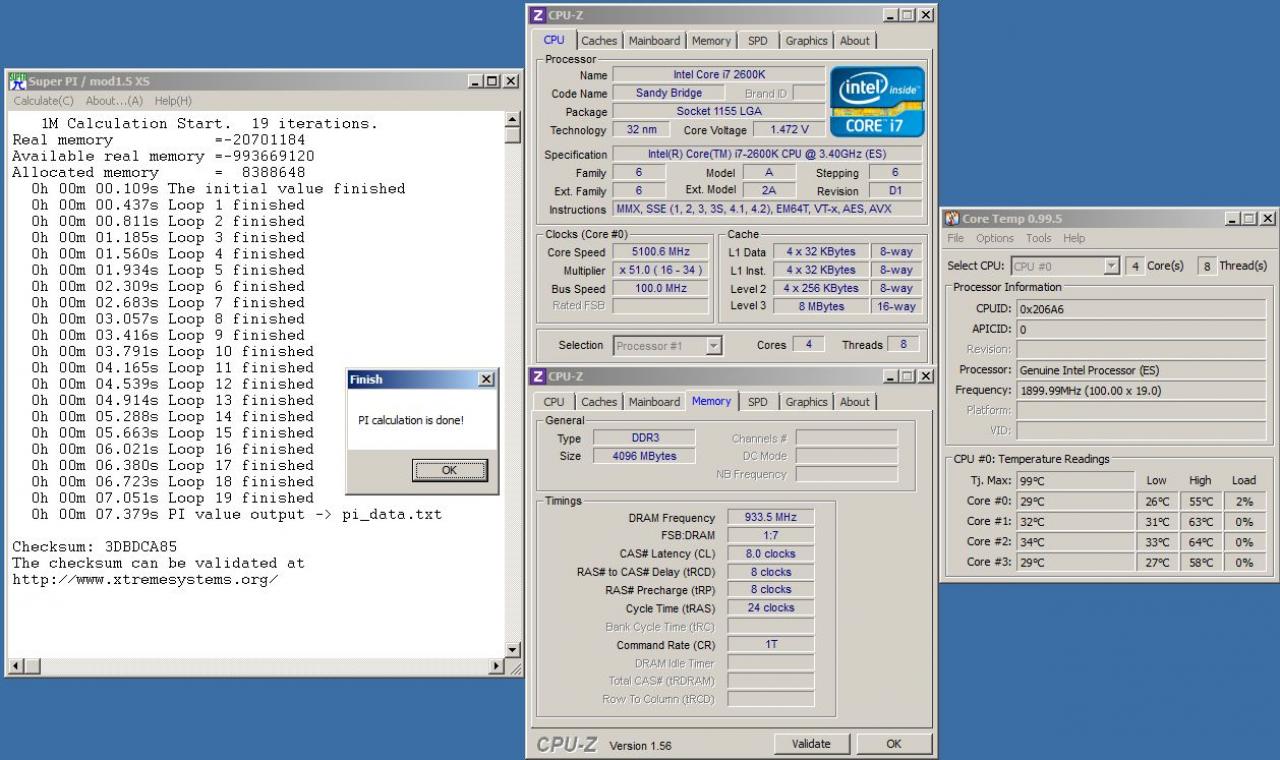Close the Finish dialog with the X button

coord(485,379)
